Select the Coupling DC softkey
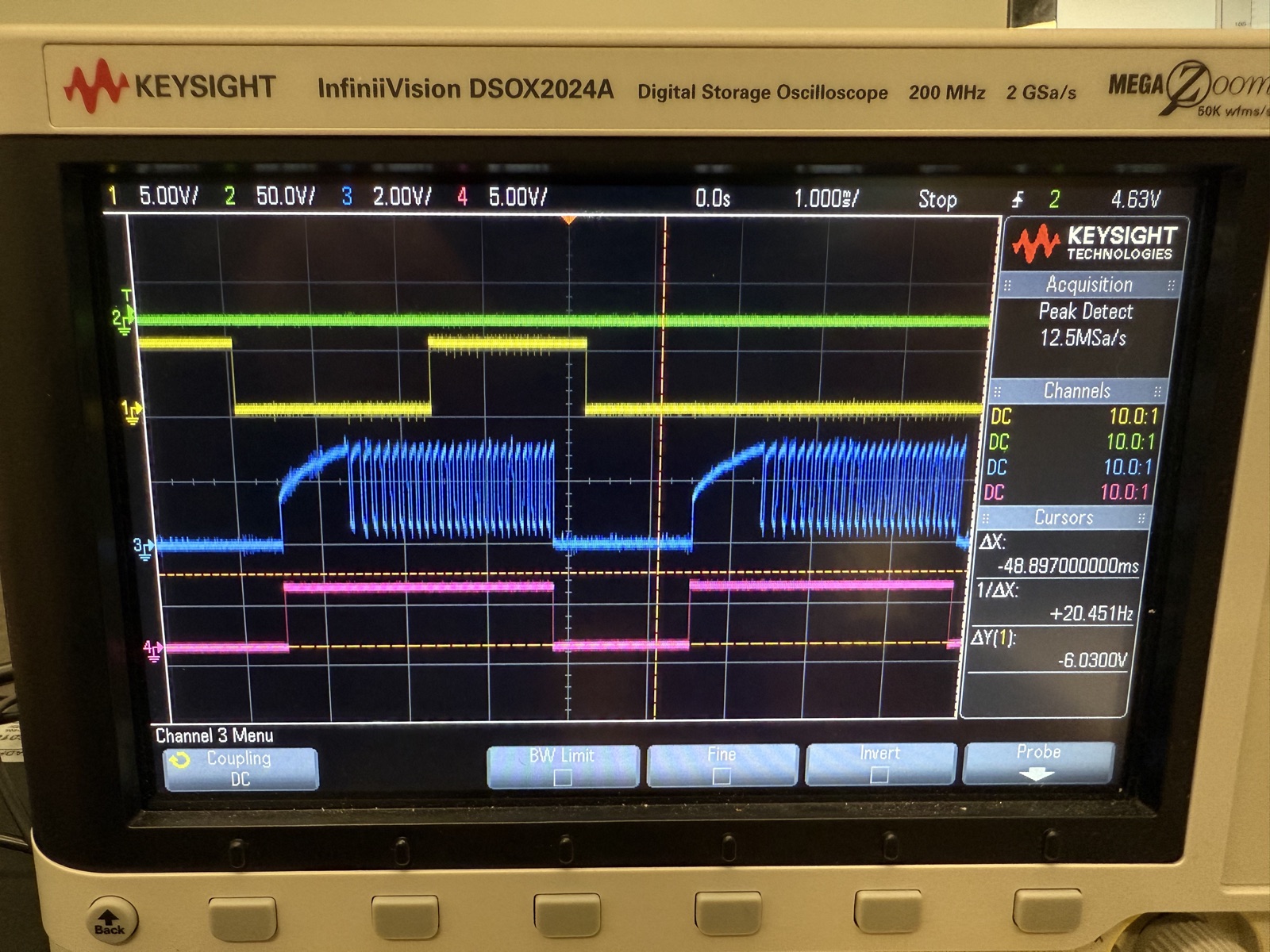The width and height of the screenshot is (1270, 952). [x=241, y=769]
